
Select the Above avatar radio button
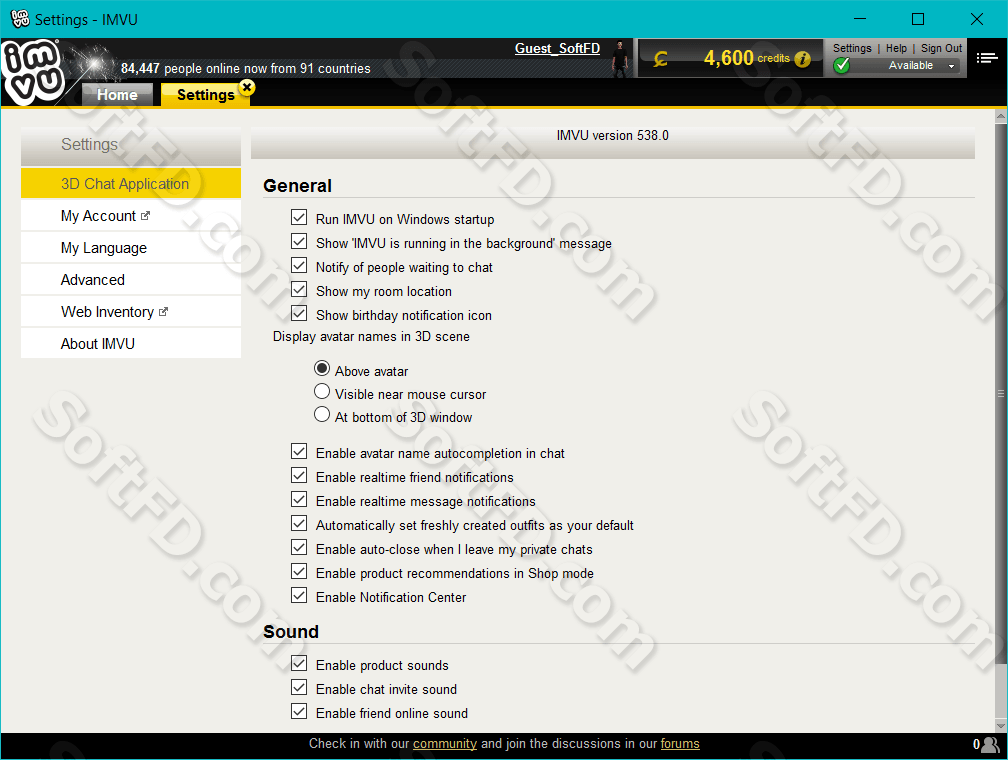[x=322, y=368]
